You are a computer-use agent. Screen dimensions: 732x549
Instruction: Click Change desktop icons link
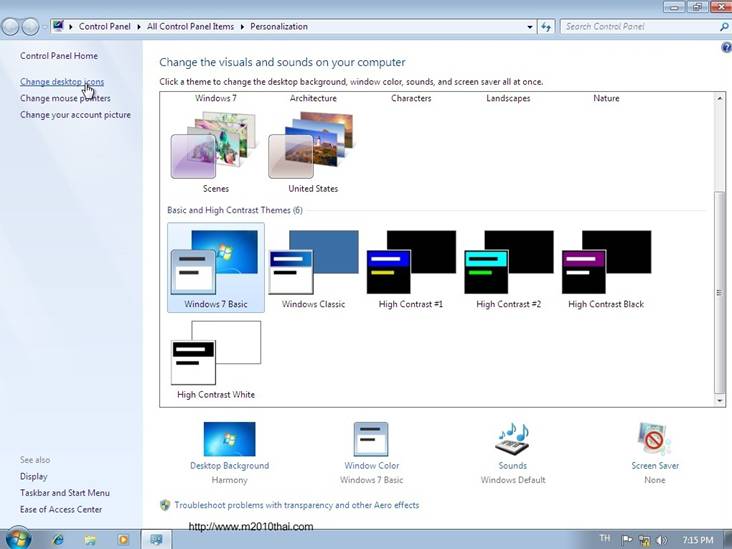click(62, 82)
